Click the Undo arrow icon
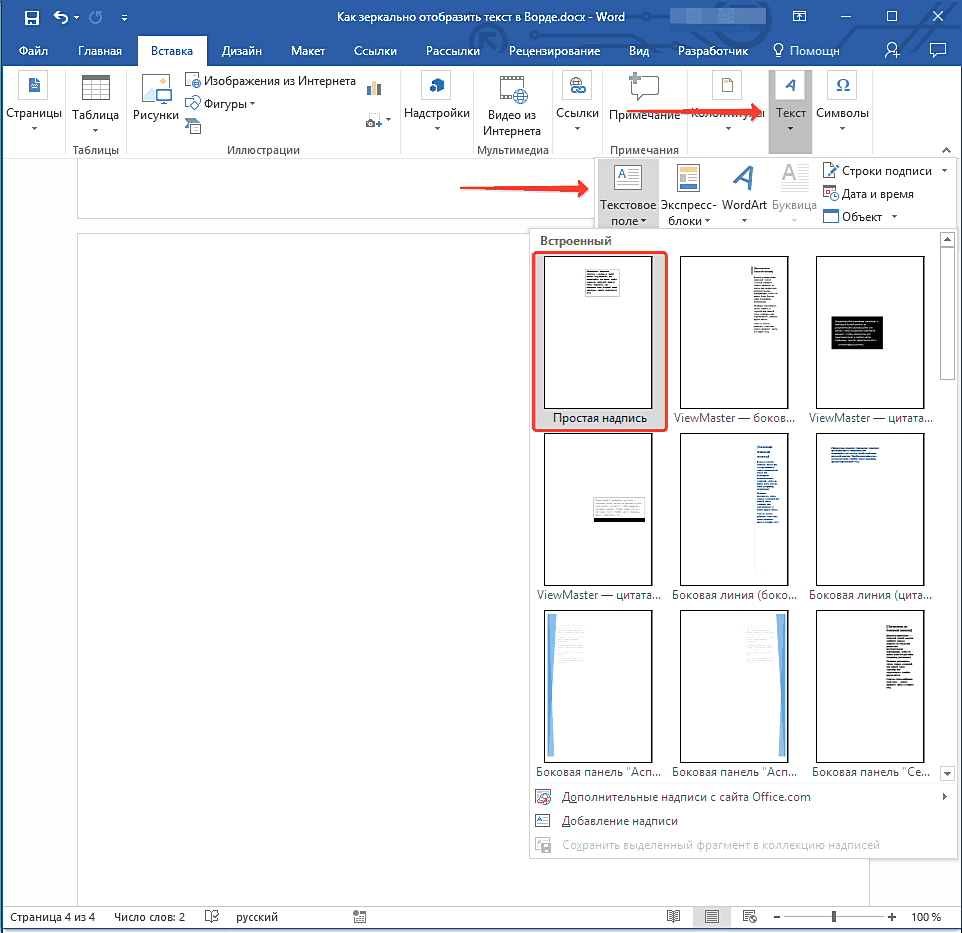Viewport: 962px width, 933px height. (x=61, y=17)
